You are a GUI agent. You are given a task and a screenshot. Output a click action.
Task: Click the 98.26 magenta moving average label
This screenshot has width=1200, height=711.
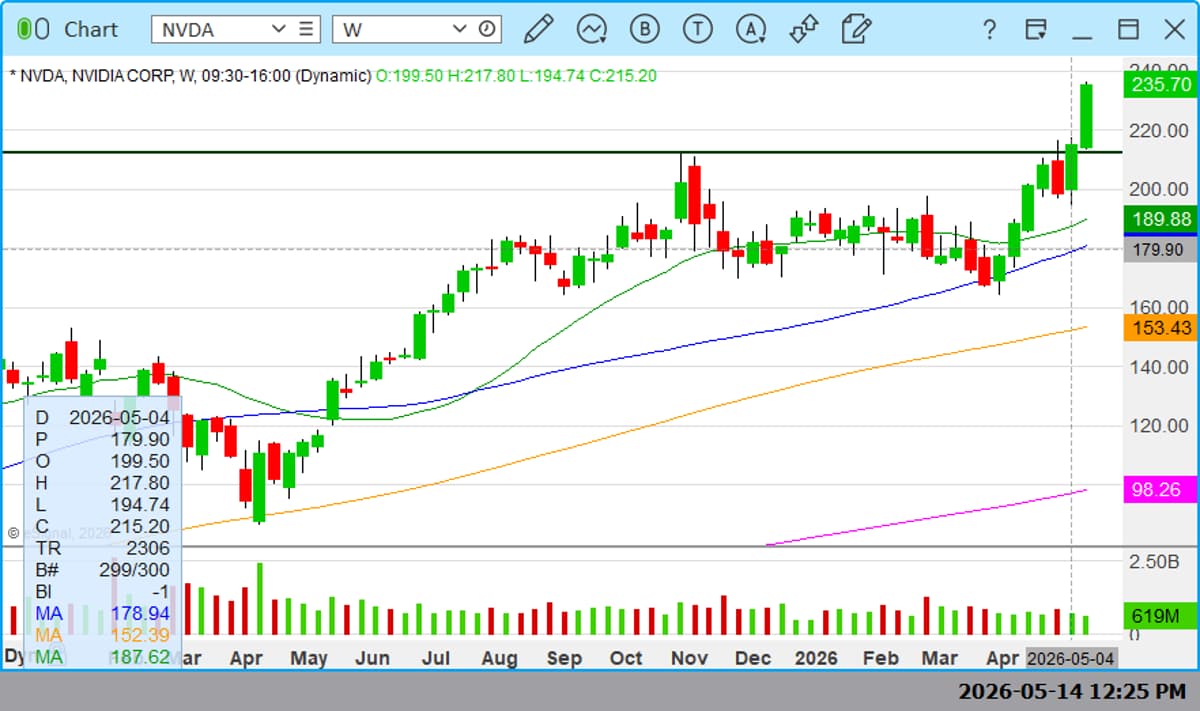pos(1160,490)
